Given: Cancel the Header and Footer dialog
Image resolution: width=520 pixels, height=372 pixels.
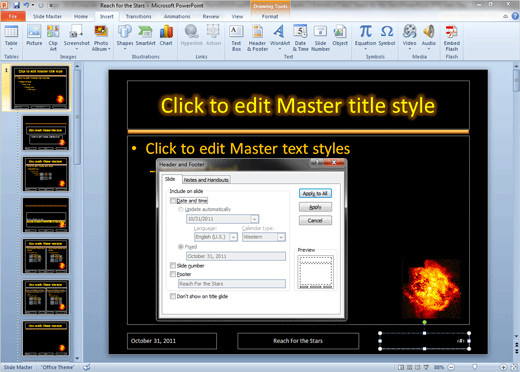Looking at the screenshot, I should [x=315, y=221].
